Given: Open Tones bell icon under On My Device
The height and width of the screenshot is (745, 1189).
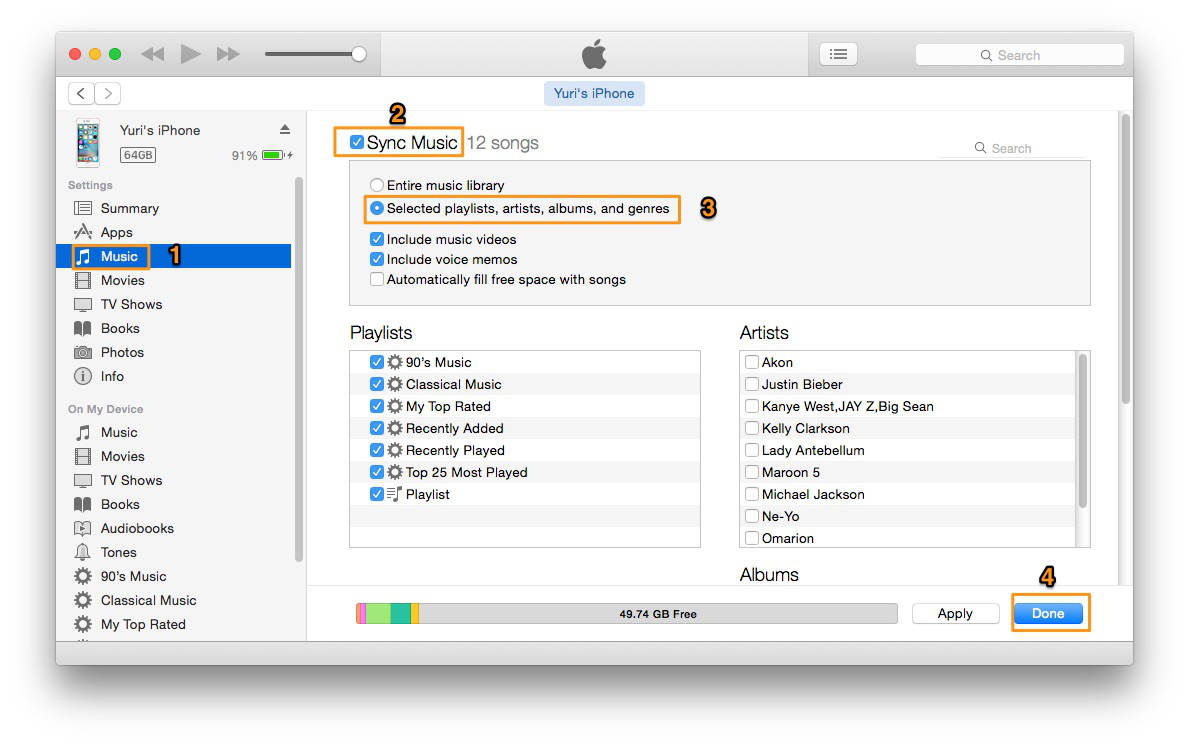Looking at the screenshot, I should tap(83, 552).
